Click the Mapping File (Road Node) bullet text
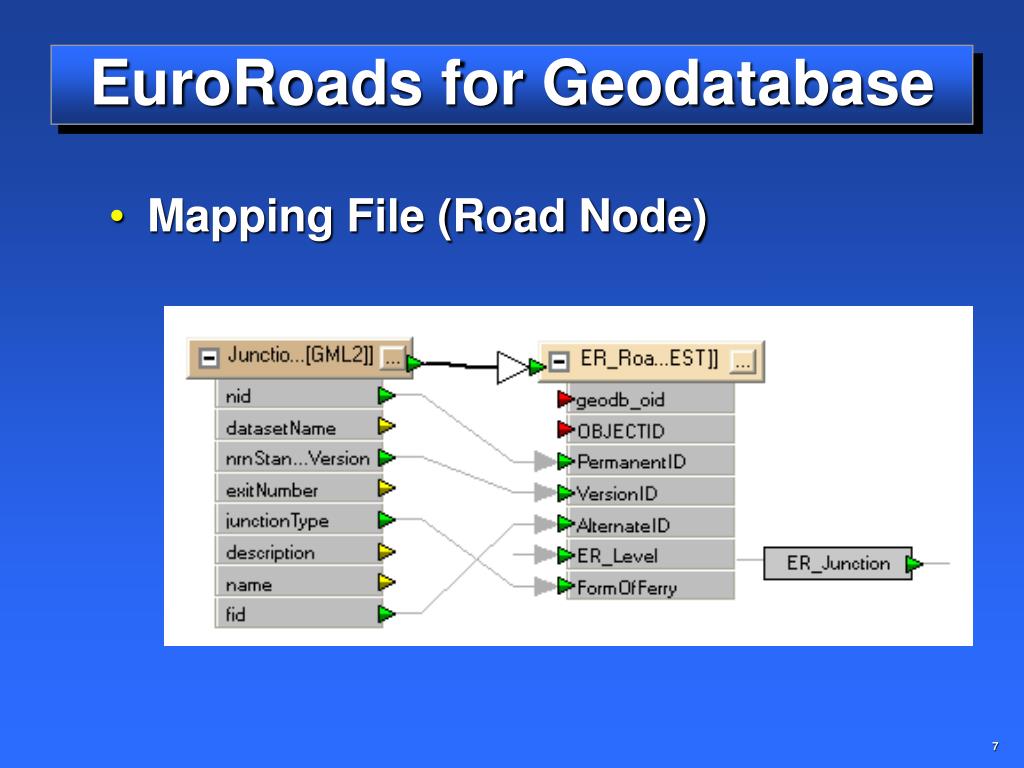The image size is (1024, 768). [428, 216]
